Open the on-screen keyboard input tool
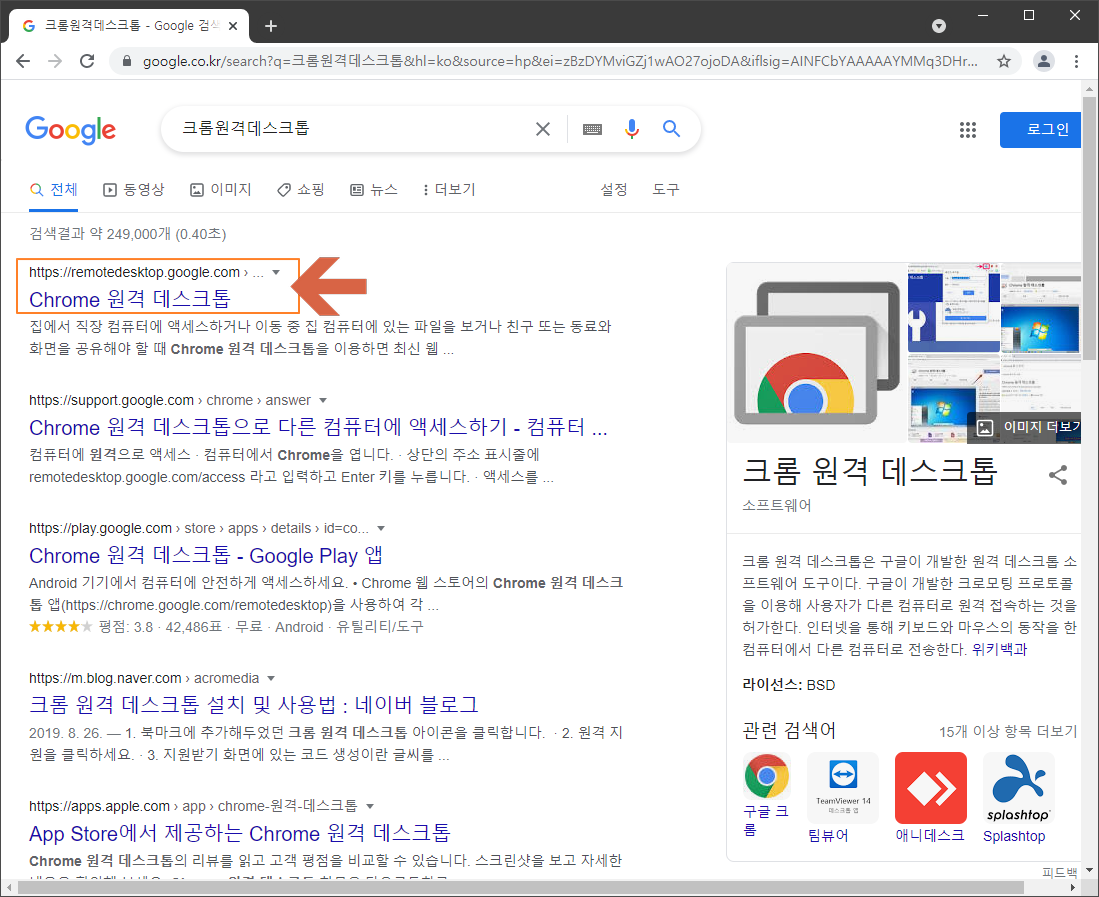Image resolution: width=1099 pixels, height=897 pixels. click(592, 129)
